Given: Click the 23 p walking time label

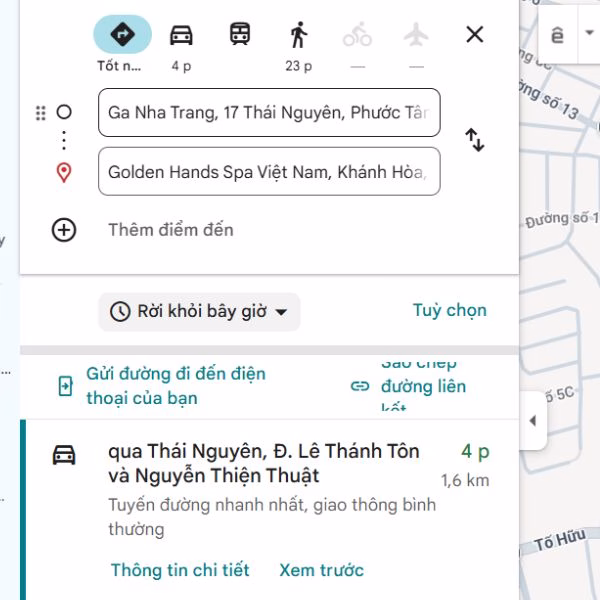Looking at the screenshot, I should tap(298, 66).
